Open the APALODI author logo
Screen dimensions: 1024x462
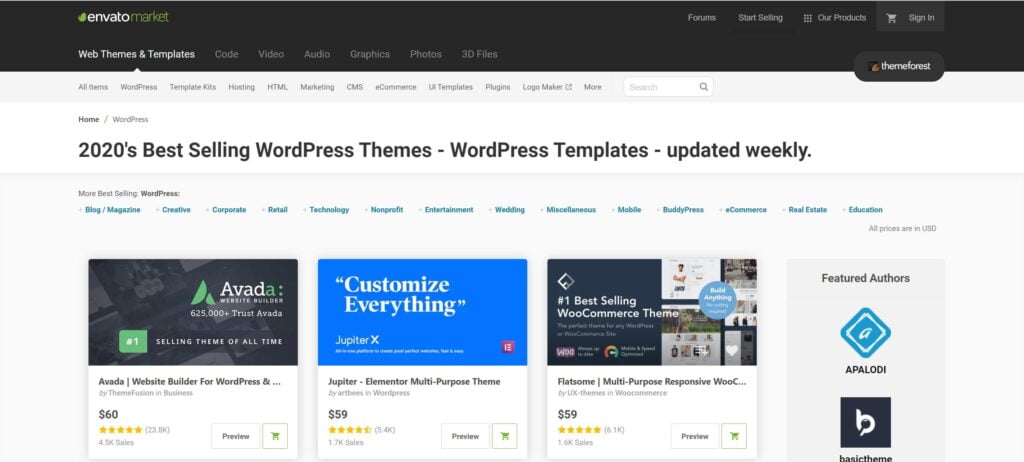(x=865, y=333)
